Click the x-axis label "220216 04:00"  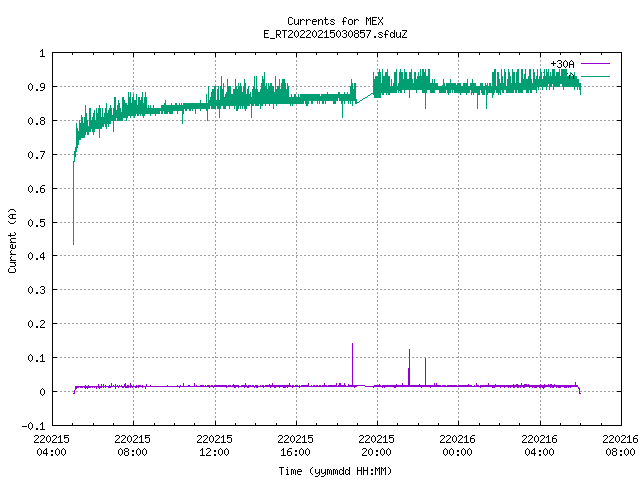[x=540, y=445]
